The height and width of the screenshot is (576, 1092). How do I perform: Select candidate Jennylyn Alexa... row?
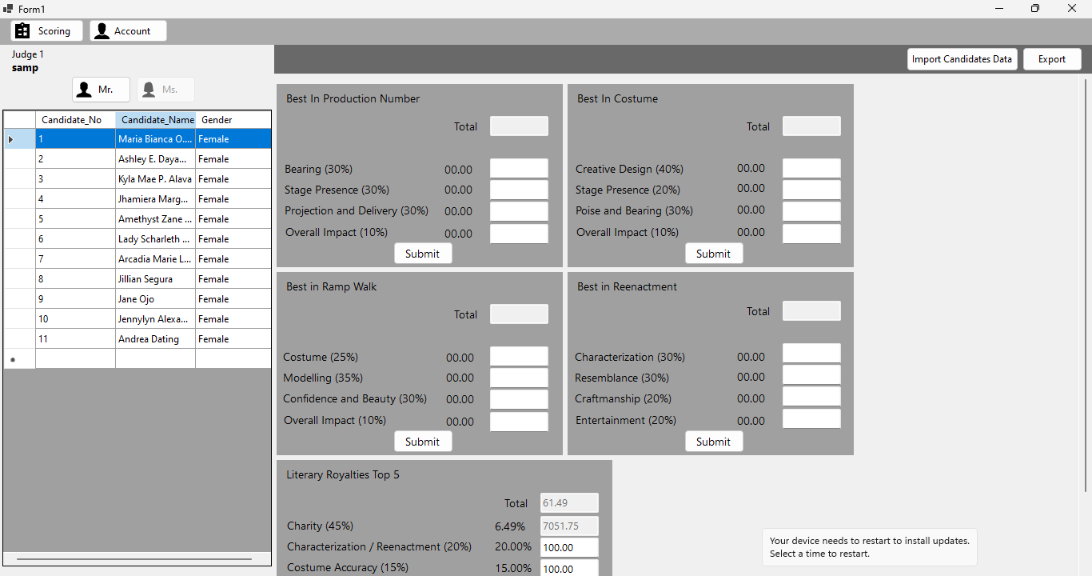pyautogui.click(x=137, y=319)
